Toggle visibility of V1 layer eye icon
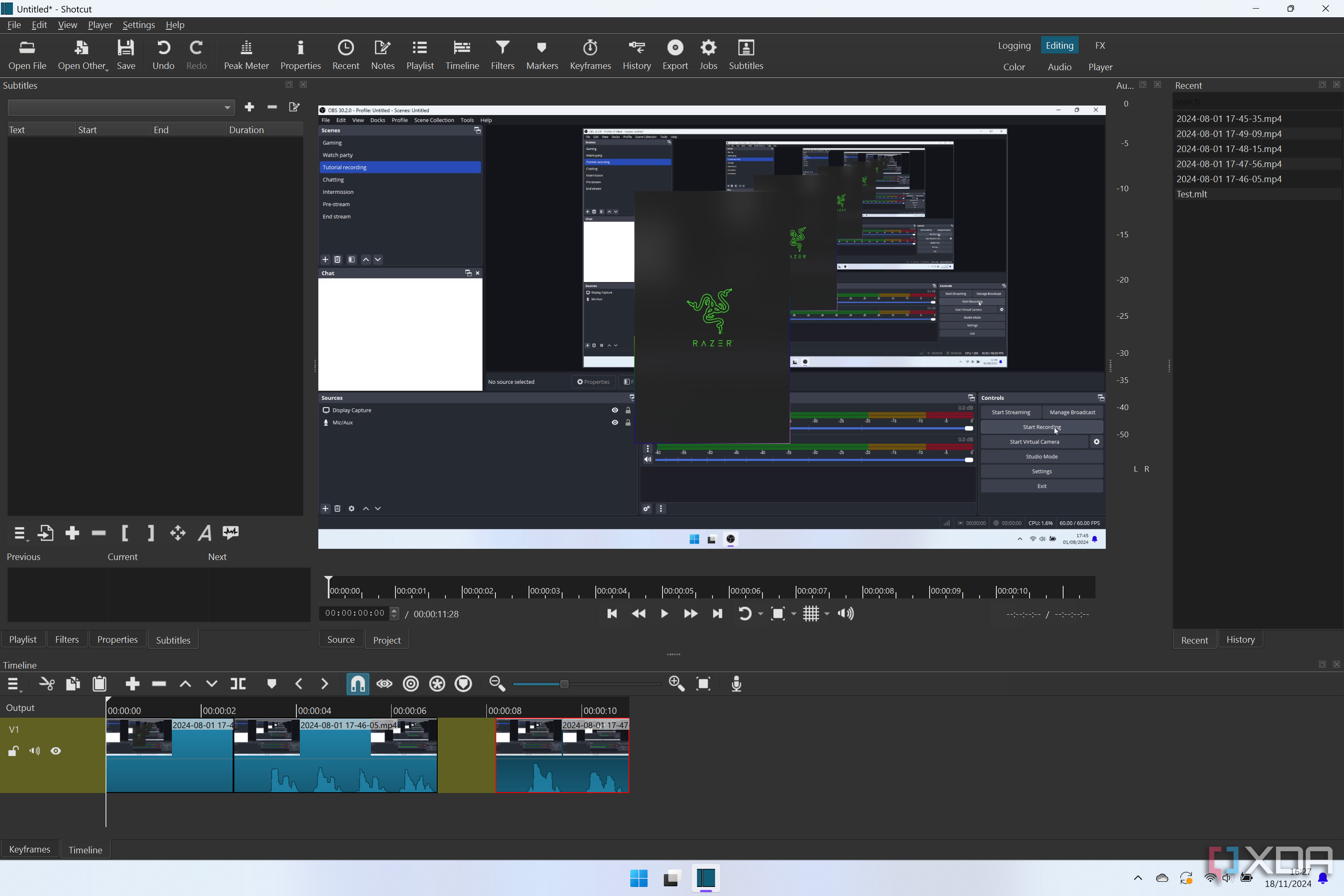The image size is (1344, 896). [56, 751]
